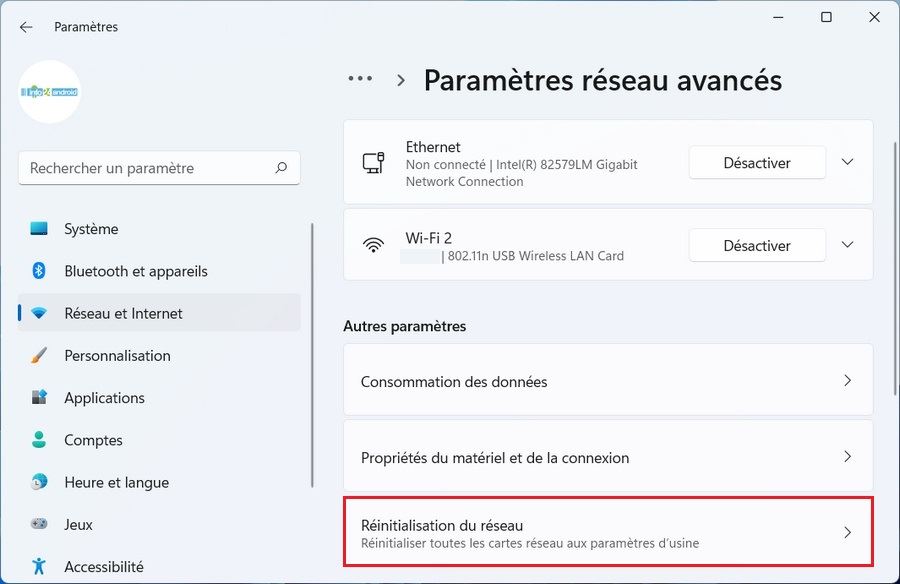Click the Heure et langue globe icon

pos(39,482)
